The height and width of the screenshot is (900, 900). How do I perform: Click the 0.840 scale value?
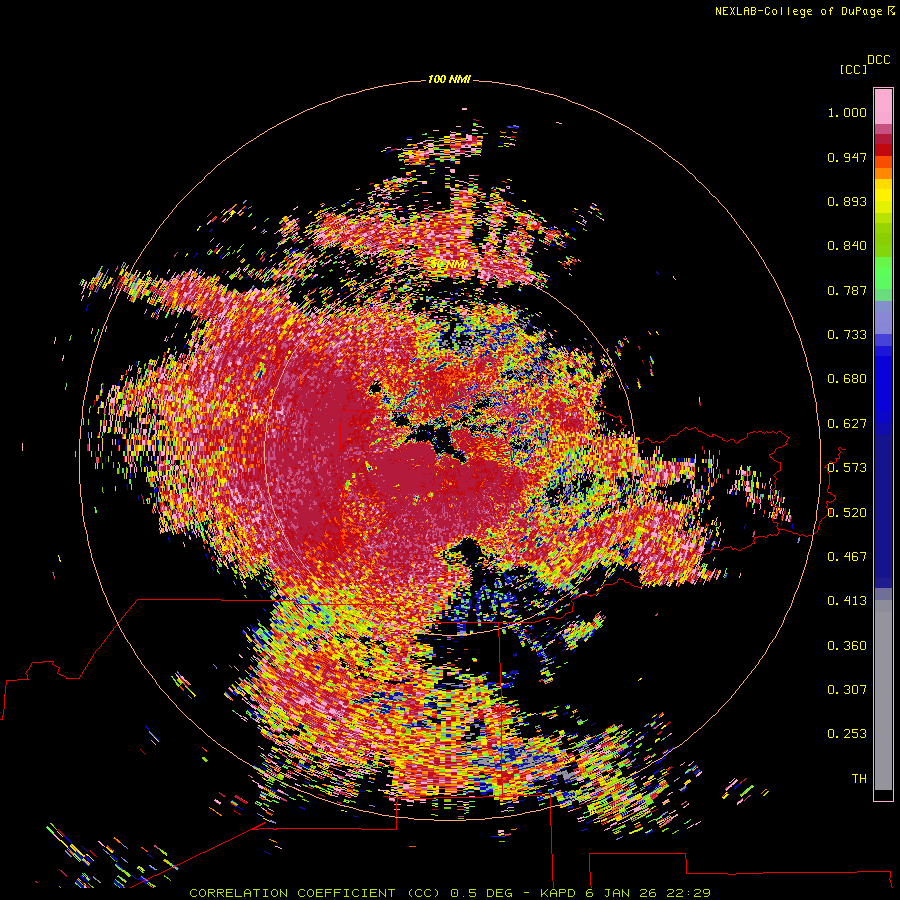tap(847, 246)
